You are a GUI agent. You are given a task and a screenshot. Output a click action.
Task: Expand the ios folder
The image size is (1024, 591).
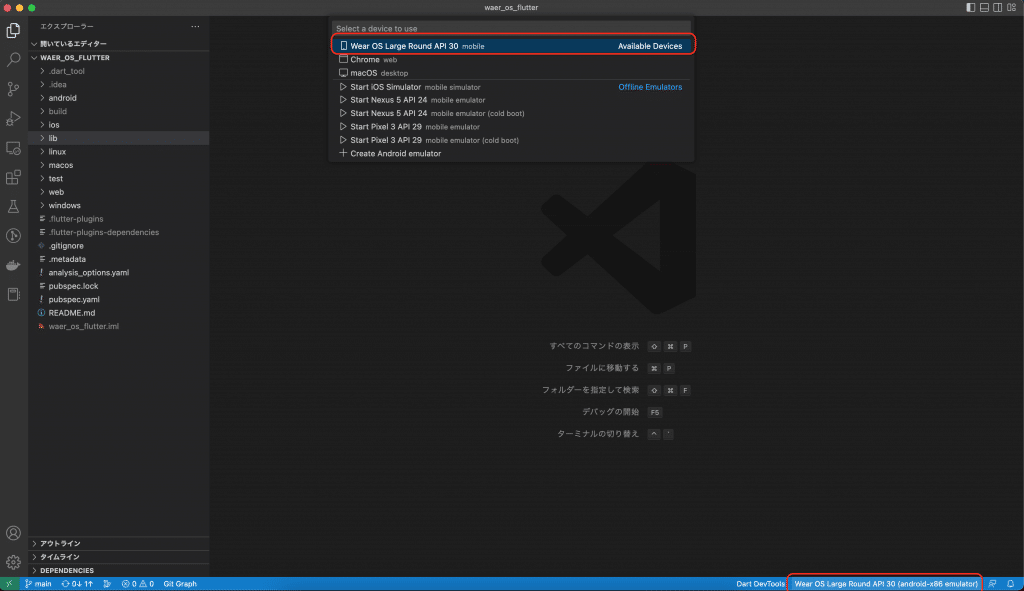click(119, 125)
